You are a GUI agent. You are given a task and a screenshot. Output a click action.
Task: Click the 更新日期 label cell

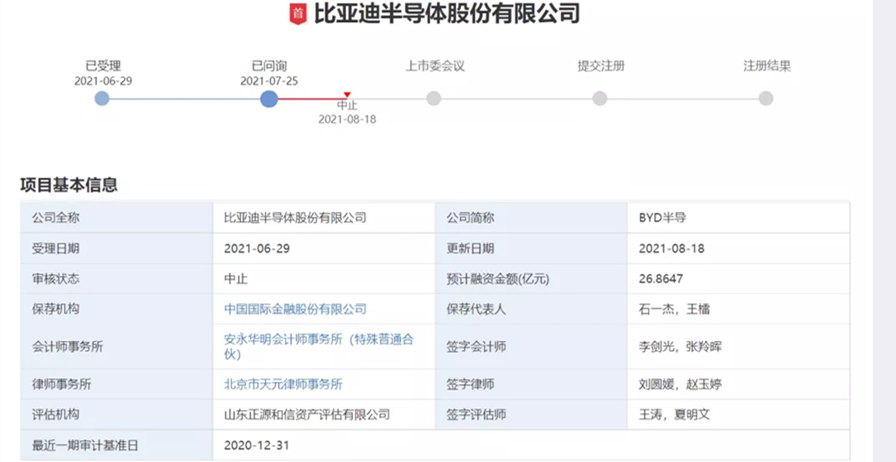(531, 249)
